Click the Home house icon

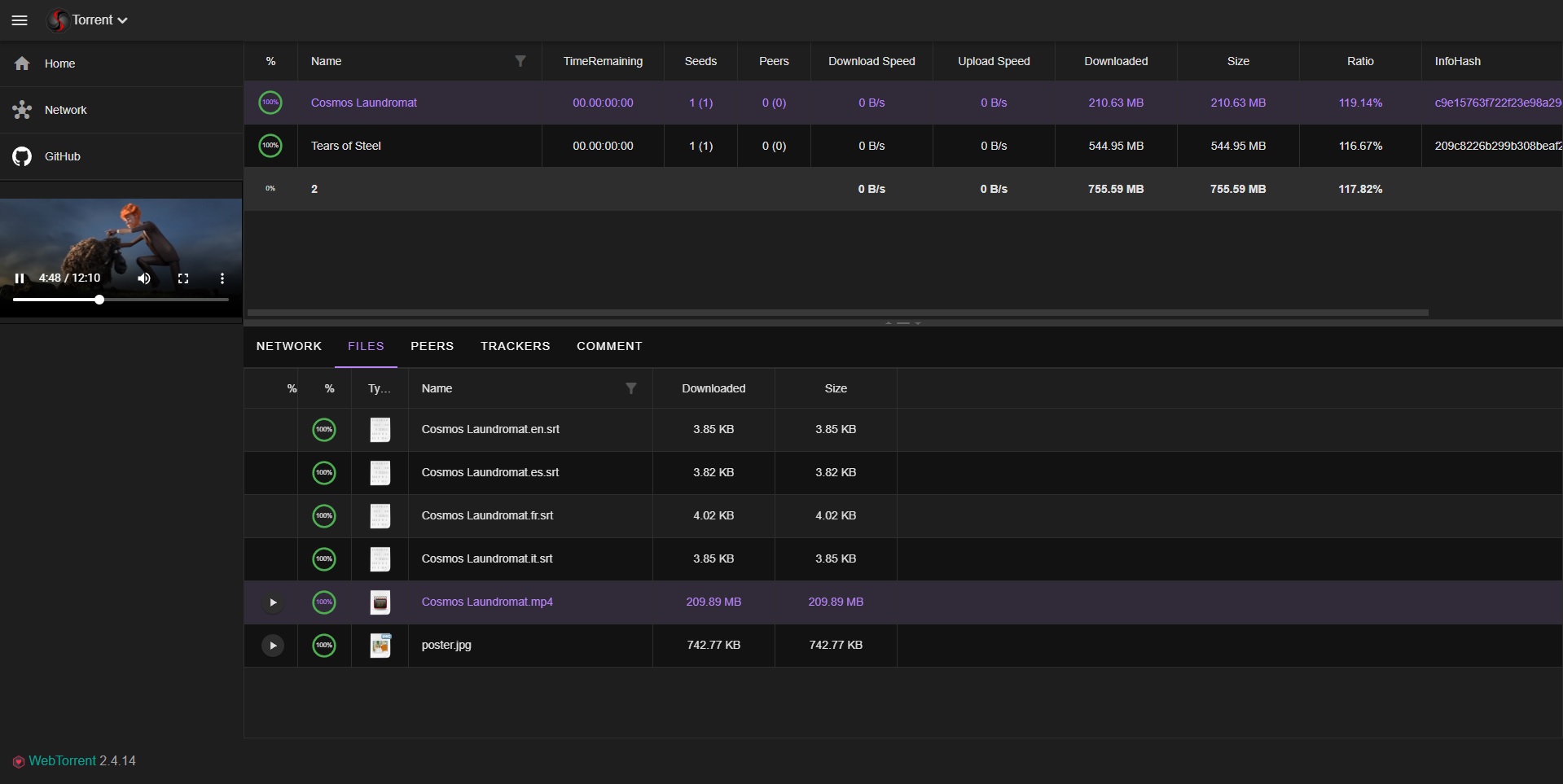22,64
